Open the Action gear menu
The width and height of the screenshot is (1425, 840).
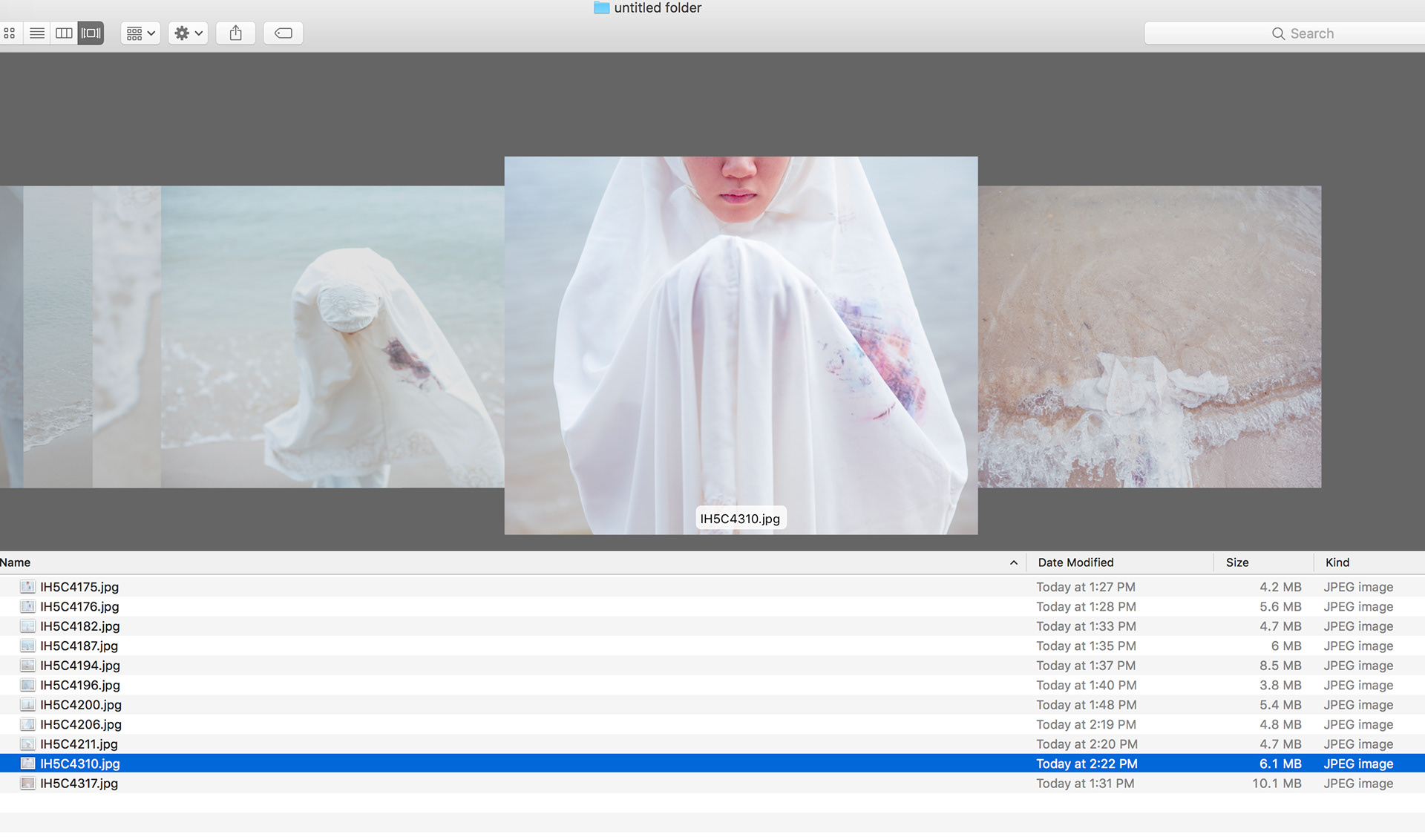click(x=188, y=33)
